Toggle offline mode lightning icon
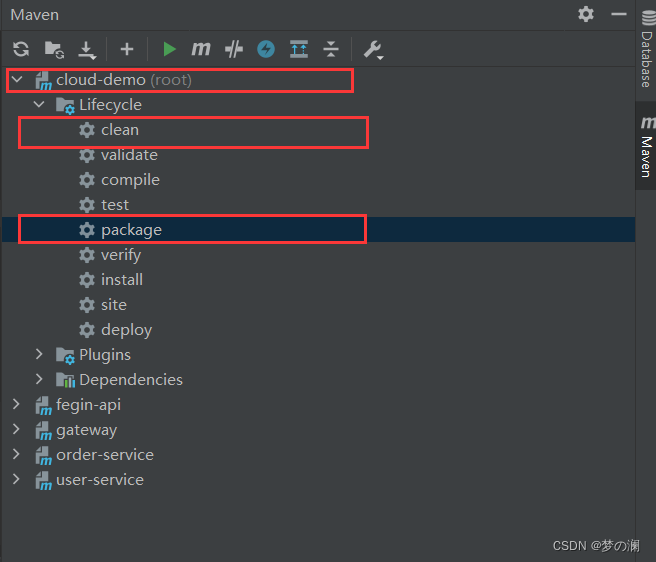This screenshot has width=656, height=562. pyautogui.click(x=266, y=49)
